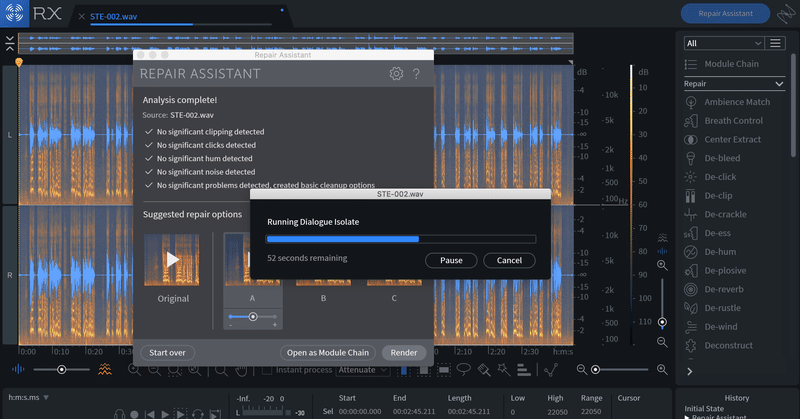
Task: Open the De-ess module
Action: (x=707, y=233)
